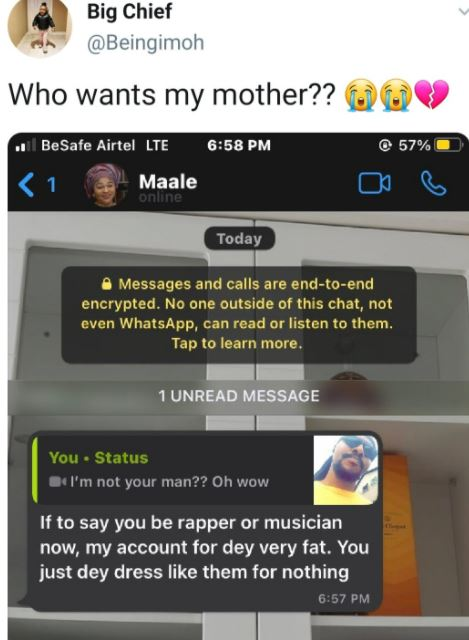Open Big Chief's profile avatar
Screen dimensions: 469x640
40,26
